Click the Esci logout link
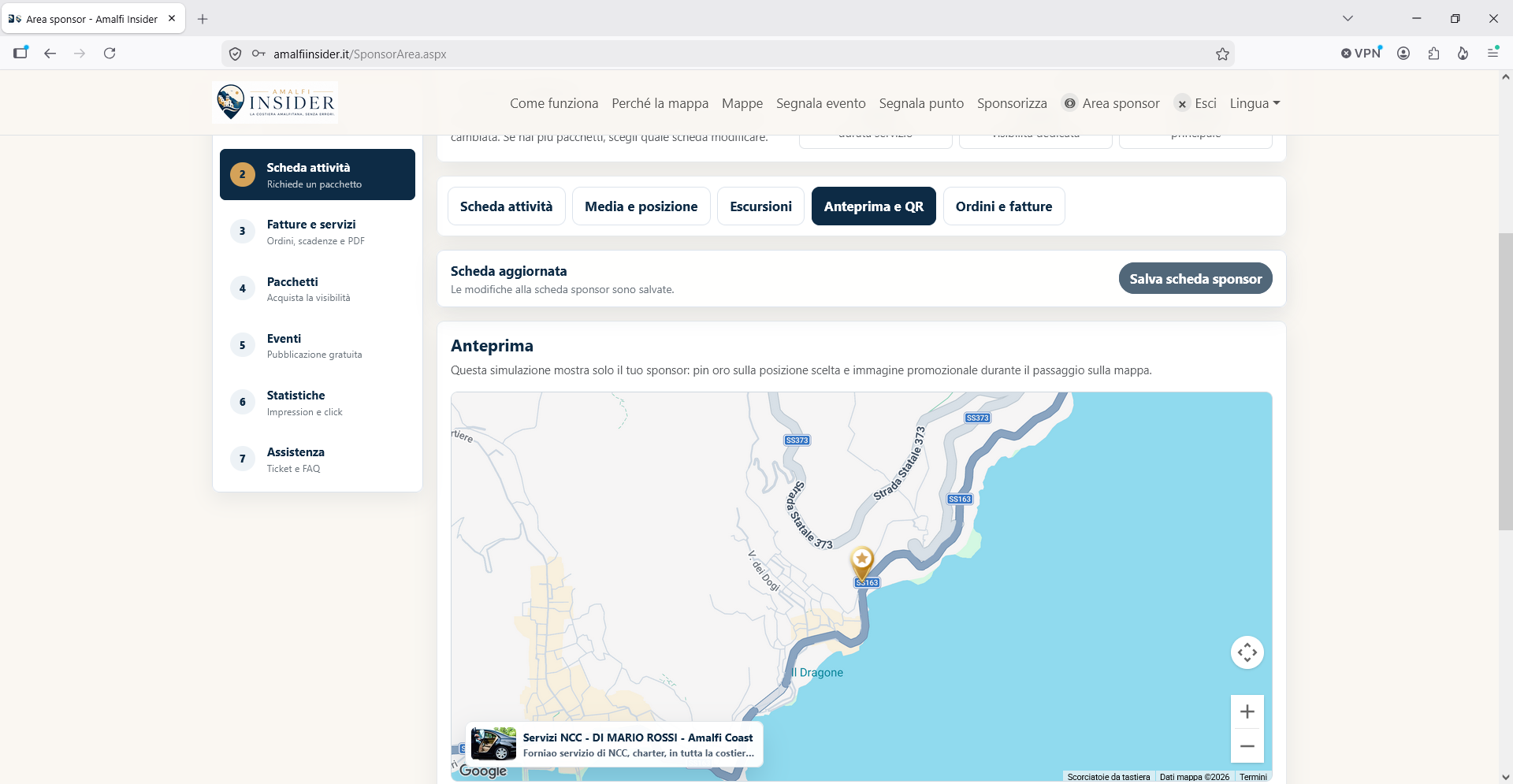 1196,103
